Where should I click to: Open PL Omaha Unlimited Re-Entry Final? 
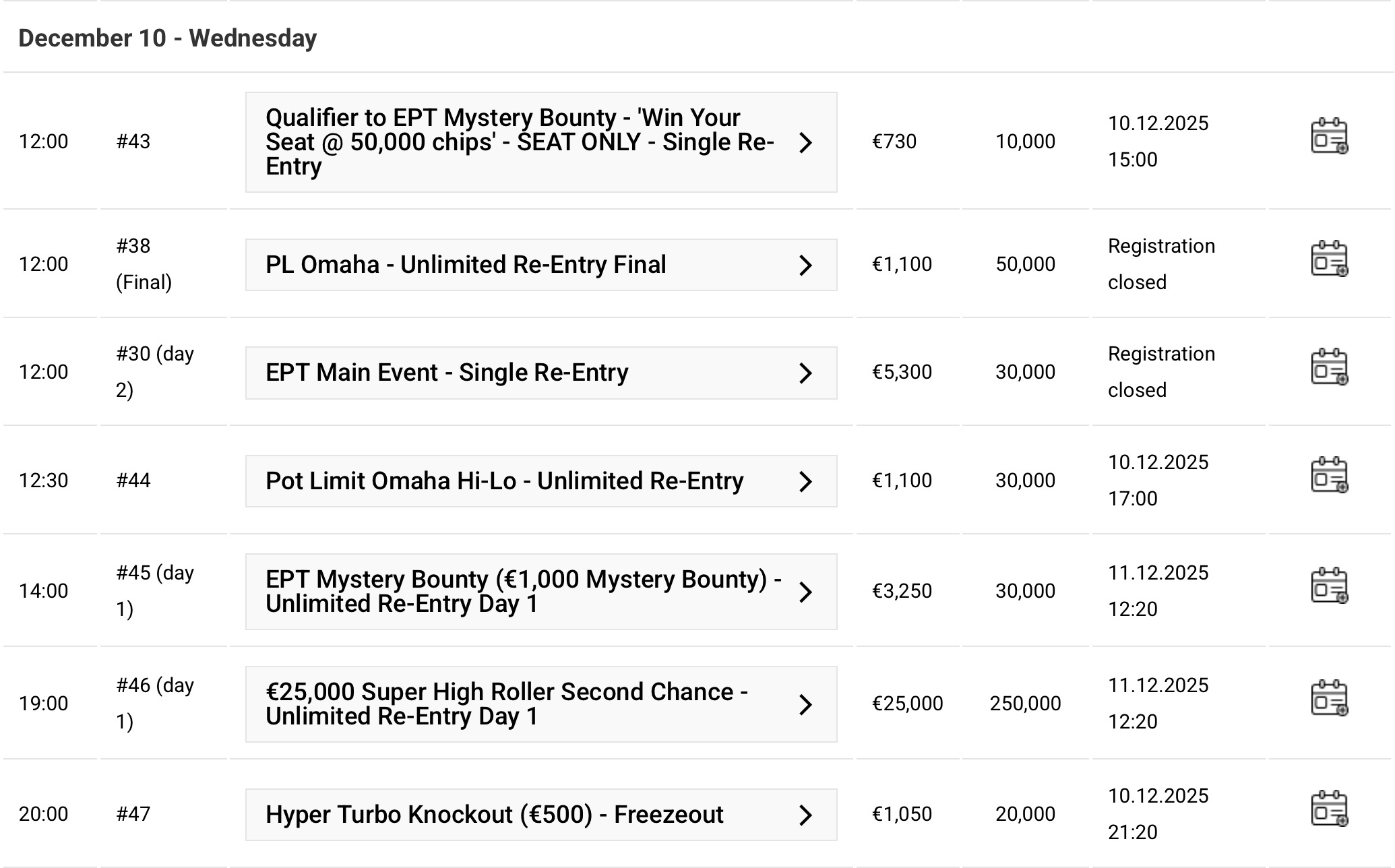[466, 265]
